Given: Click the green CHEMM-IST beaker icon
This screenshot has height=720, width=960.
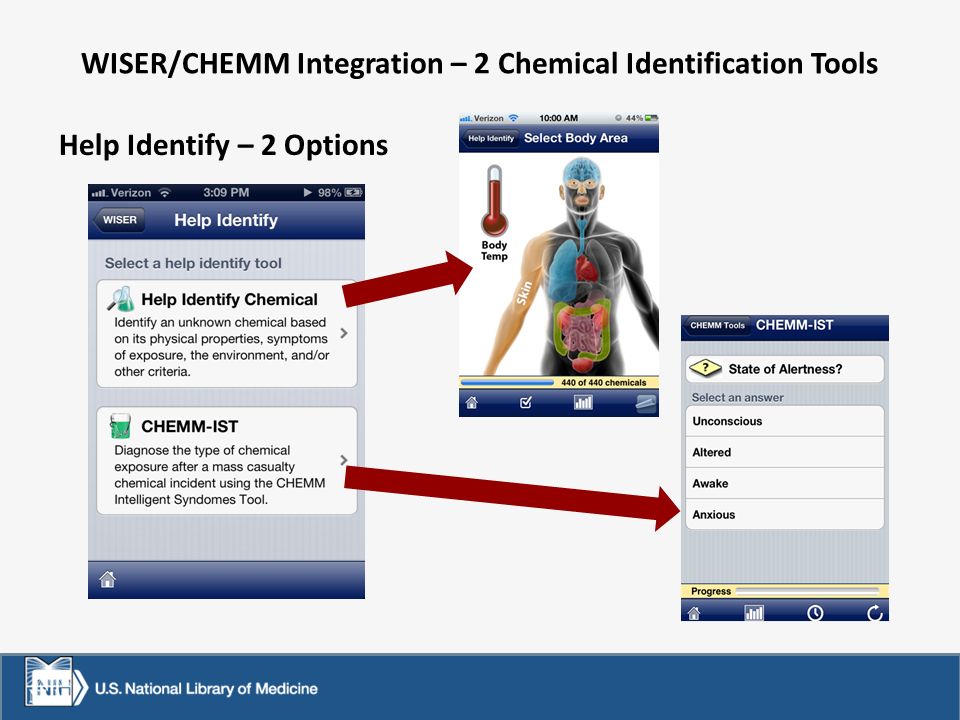Looking at the screenshot, I should click(x=120, y=426).
